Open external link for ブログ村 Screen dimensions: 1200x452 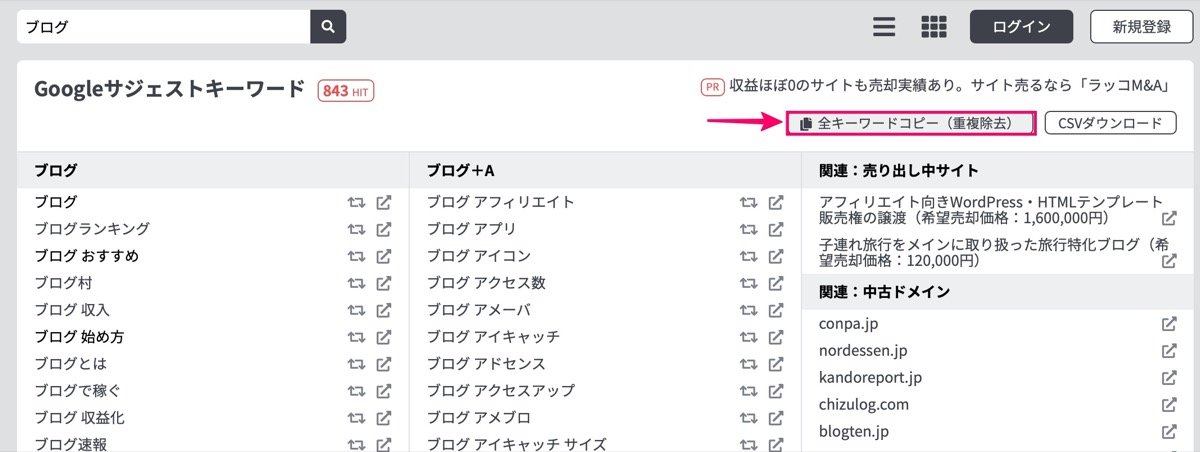click(x=383, y=283)
